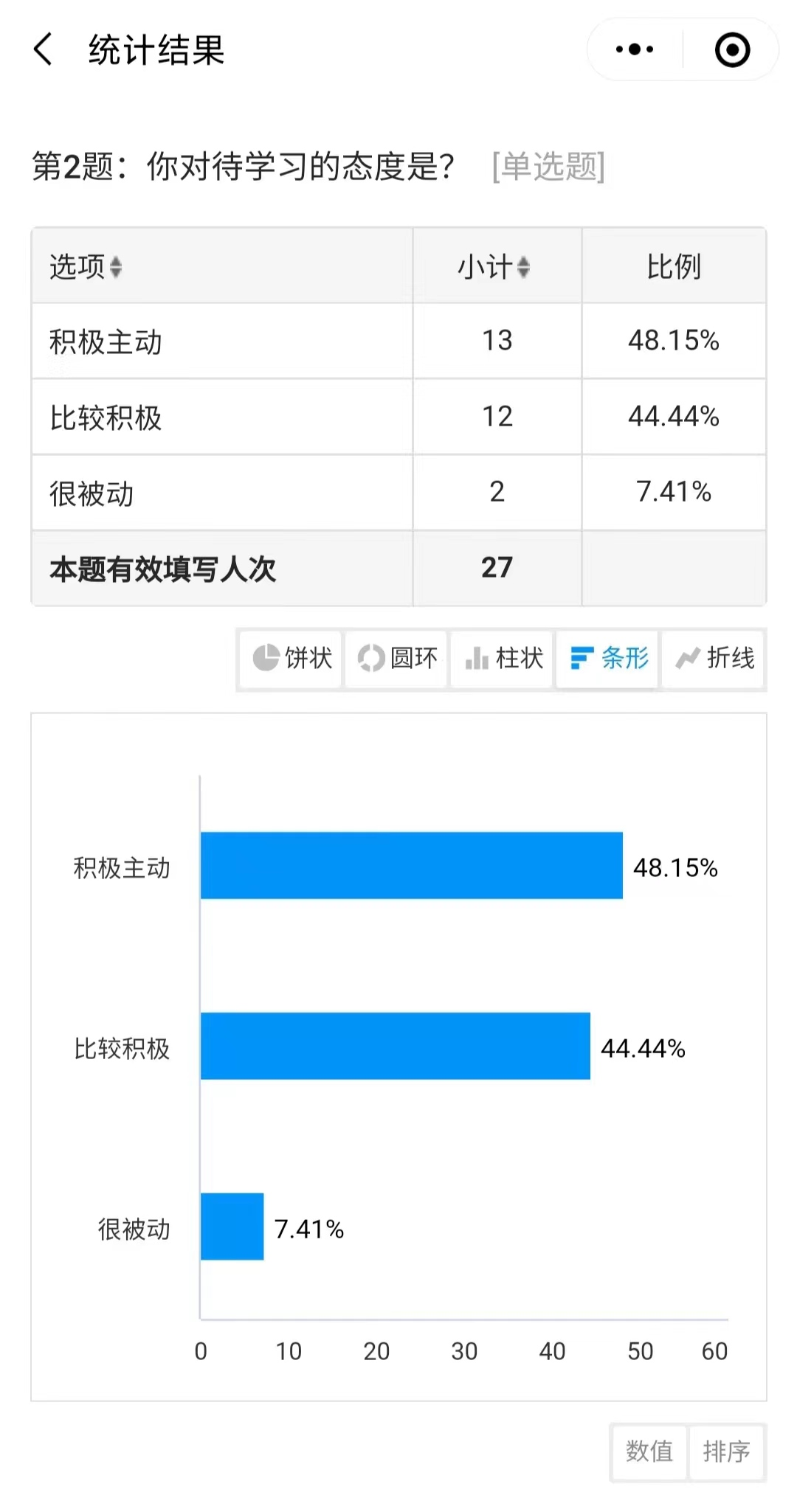Click the 比较积极 blue bar
The width and height of the screenshot is (797, 1512).
[x=395, y=1046]
